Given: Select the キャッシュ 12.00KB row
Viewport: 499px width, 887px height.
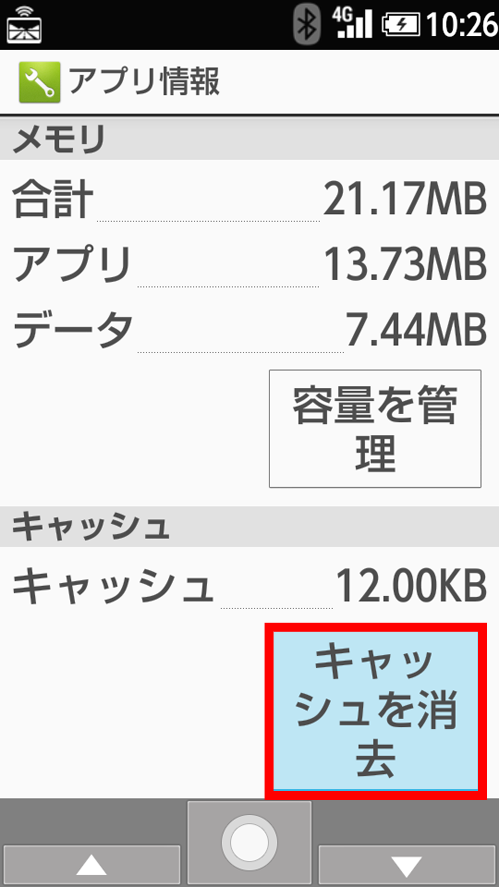Looking at the screenshot, I should click(250, 587).
